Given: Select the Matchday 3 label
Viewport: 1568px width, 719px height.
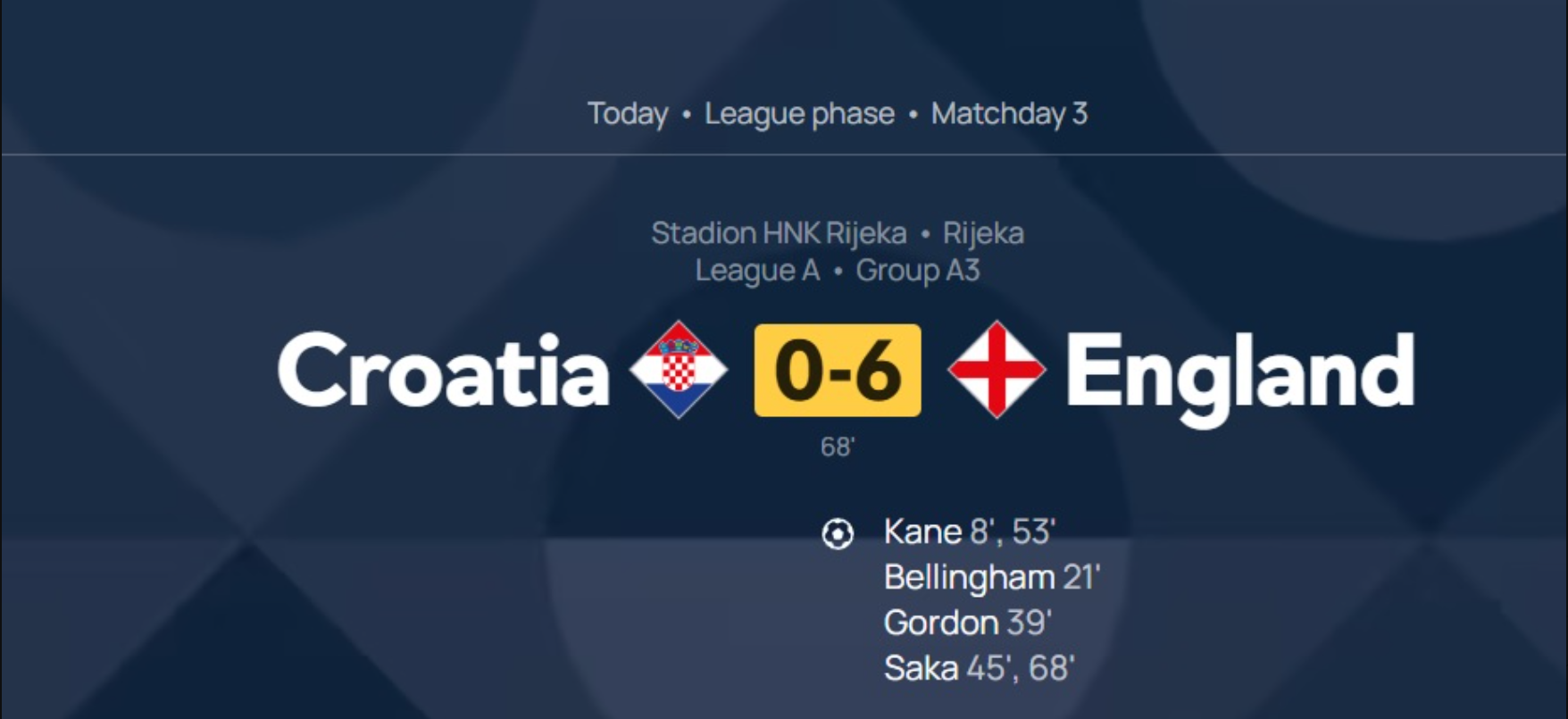Looking at the screenshot, I should pos(1009,113).
